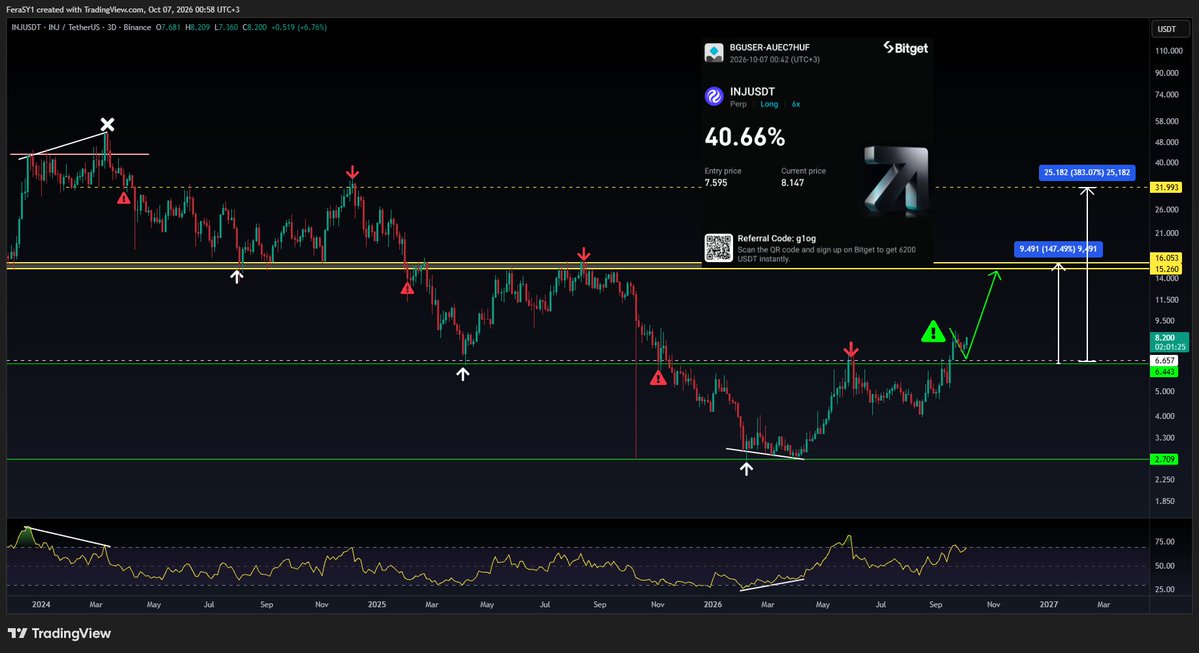Click the 2027 label on time axis
Screen dimensions: 1199x653
1049,605
